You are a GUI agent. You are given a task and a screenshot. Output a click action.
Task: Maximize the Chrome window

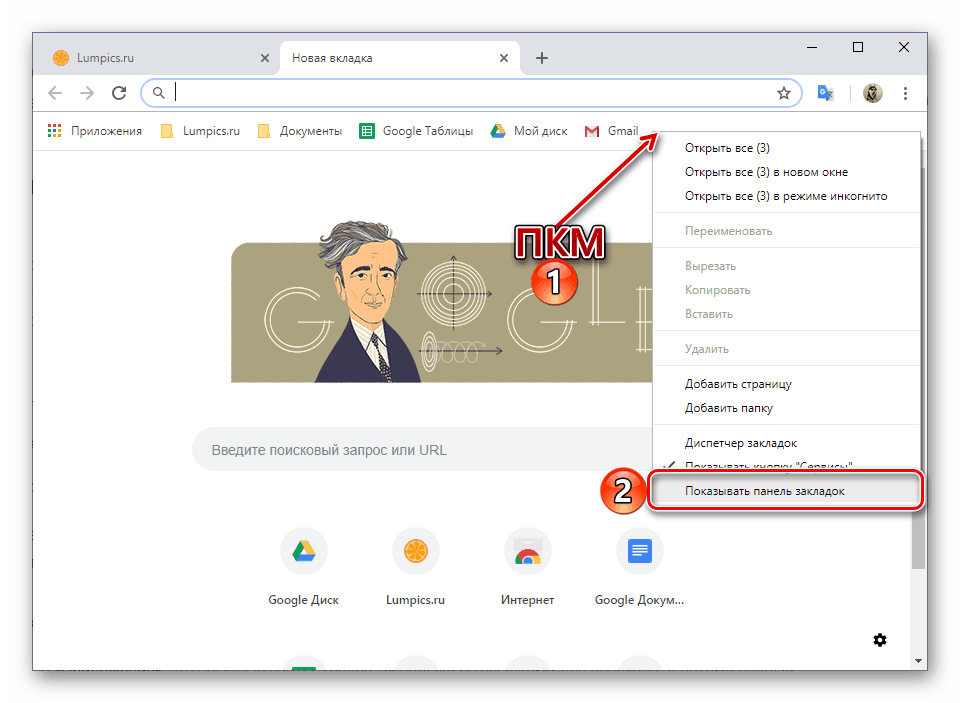[858, 47]
